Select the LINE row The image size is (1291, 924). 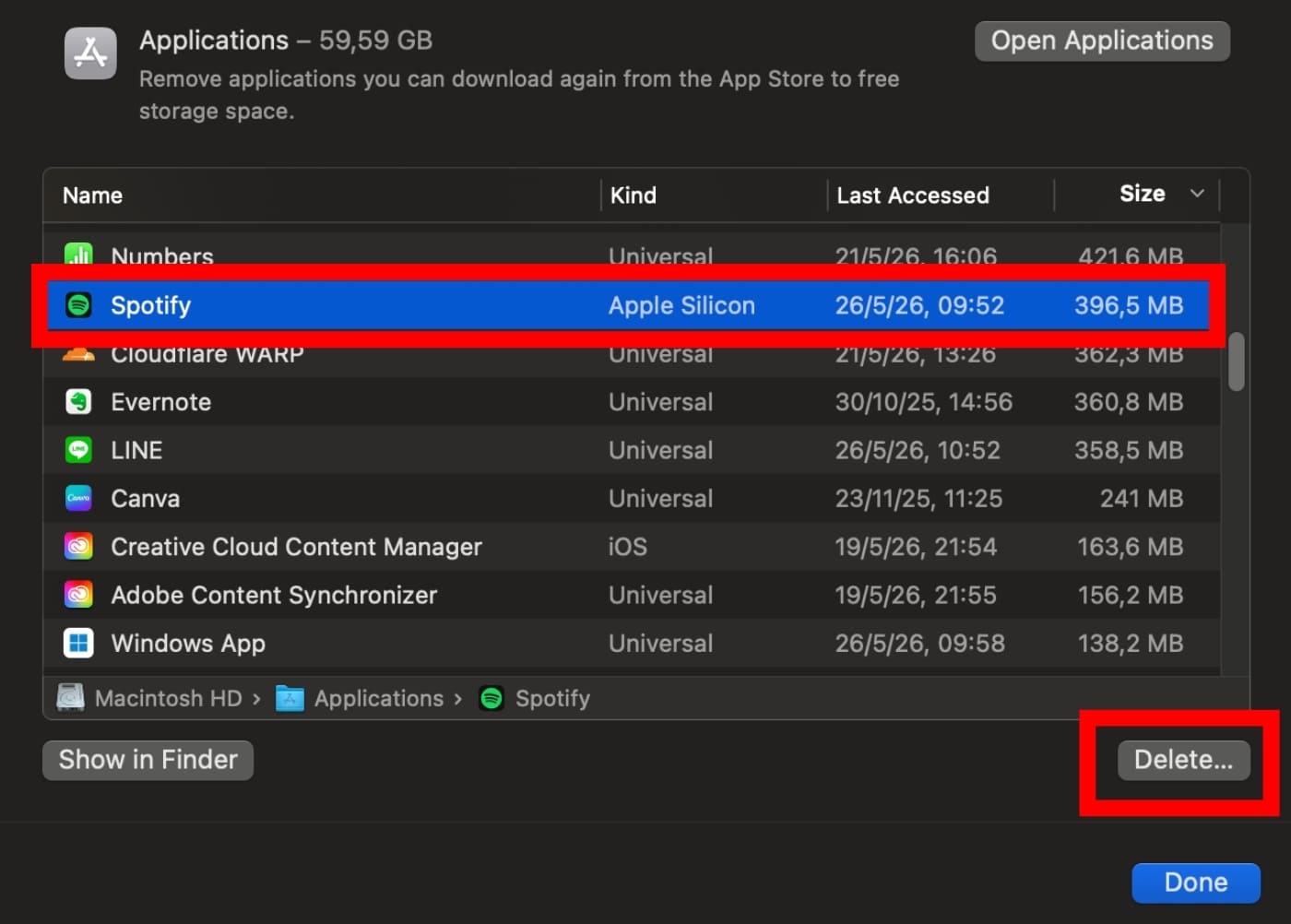pyautogui.click(x=632, y=450)
